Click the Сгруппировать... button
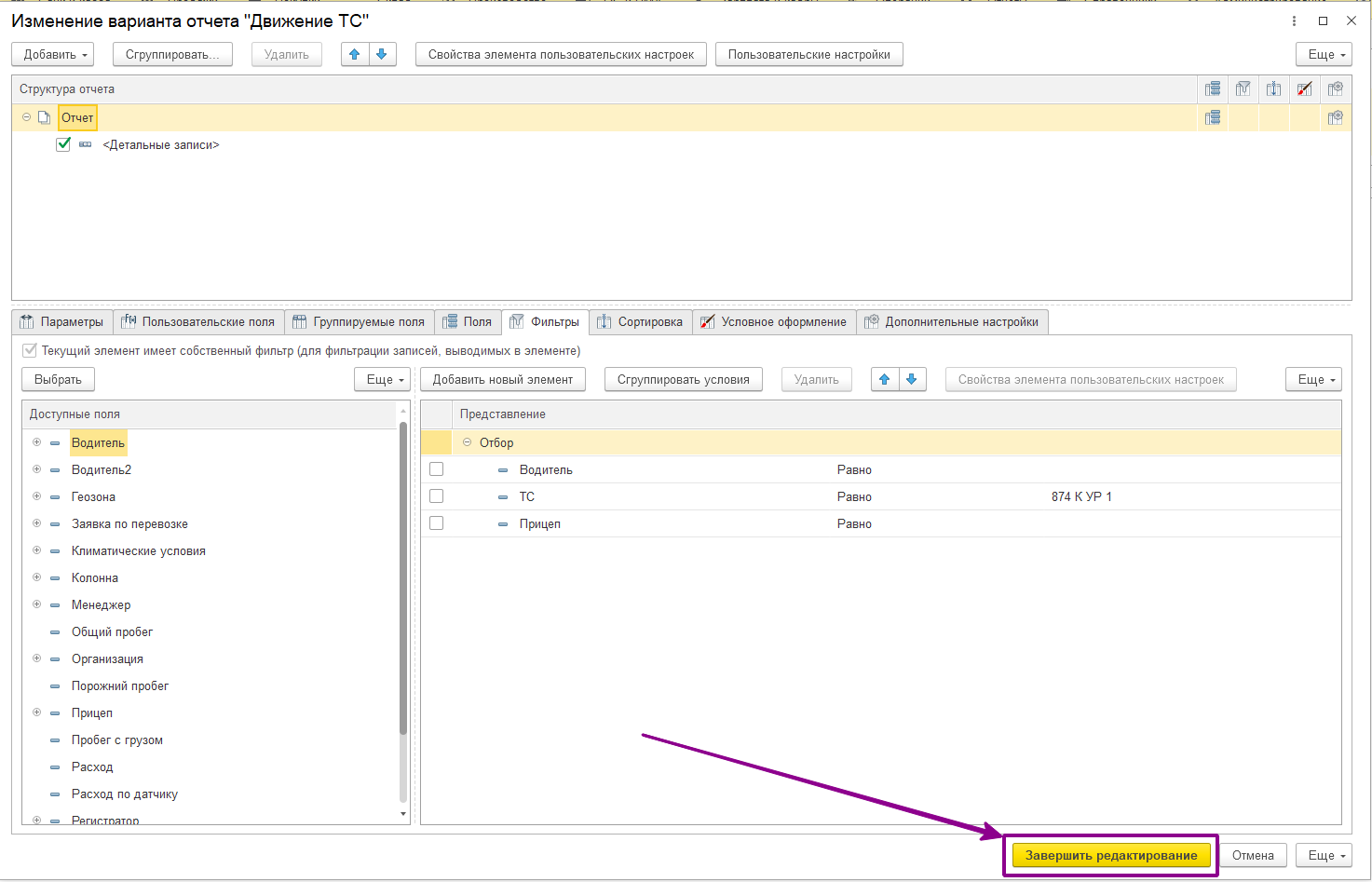The image size is (1372, 882). 172,54
